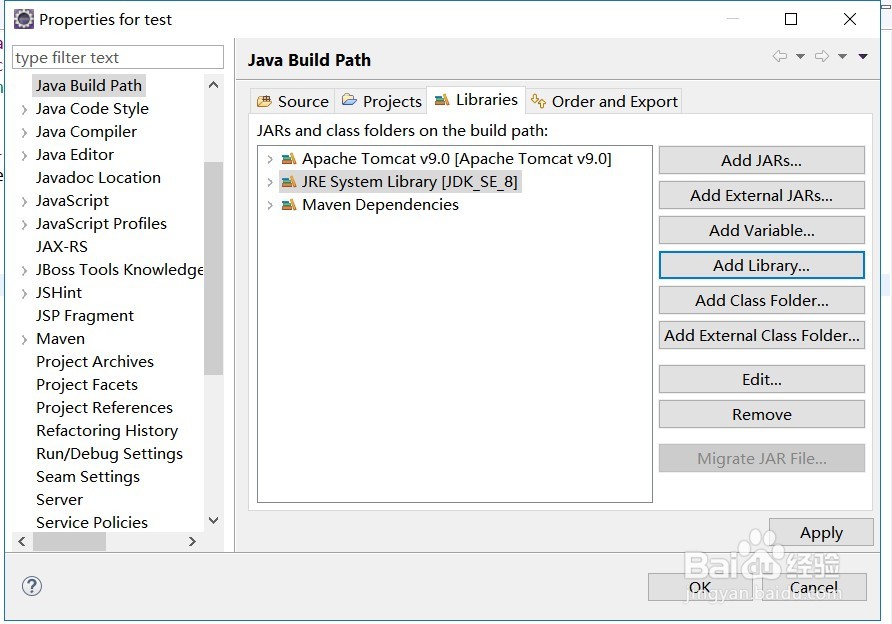Click the forward navigation arrow icon
The image size is (892, 624).
pyautogui.click(x=822, y=57)
